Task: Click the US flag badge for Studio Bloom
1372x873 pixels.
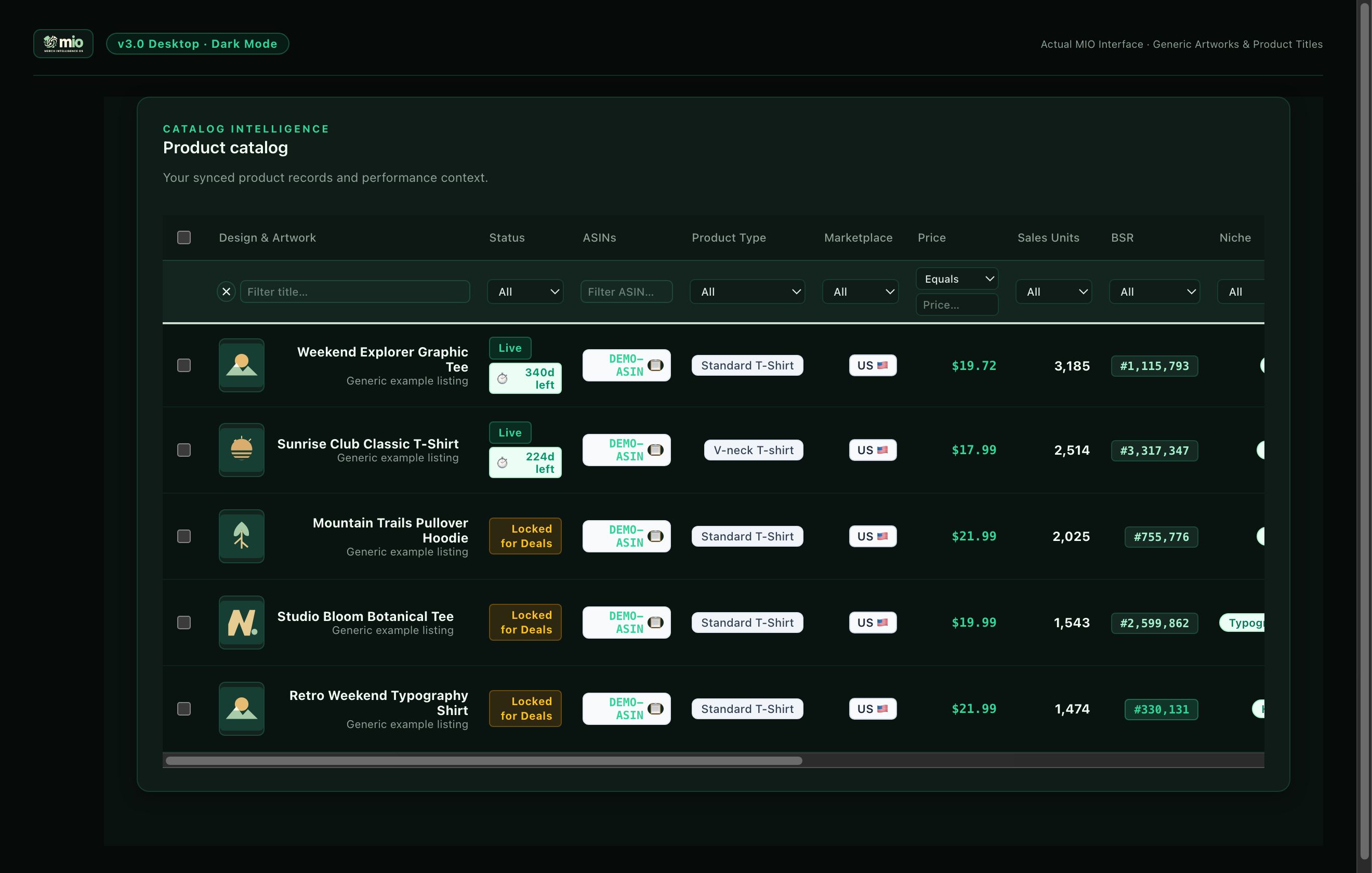Action: (x=873, y=622)
